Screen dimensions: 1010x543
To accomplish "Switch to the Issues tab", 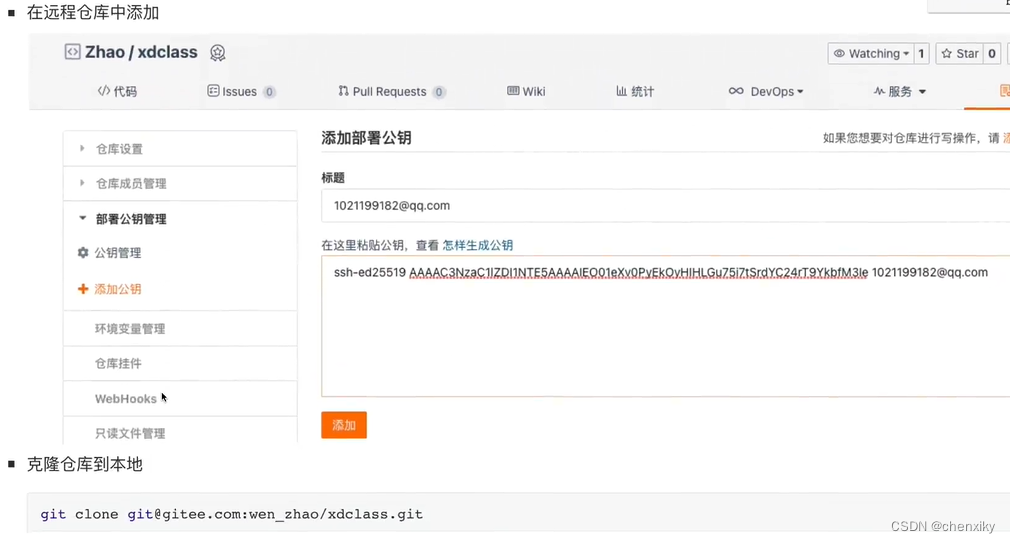I will 240,91.
